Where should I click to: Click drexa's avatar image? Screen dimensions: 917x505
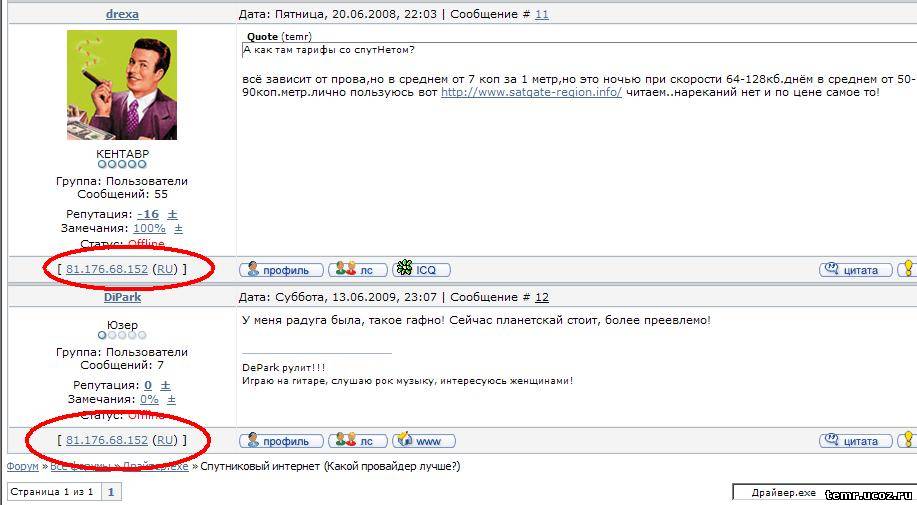(122, 85)
